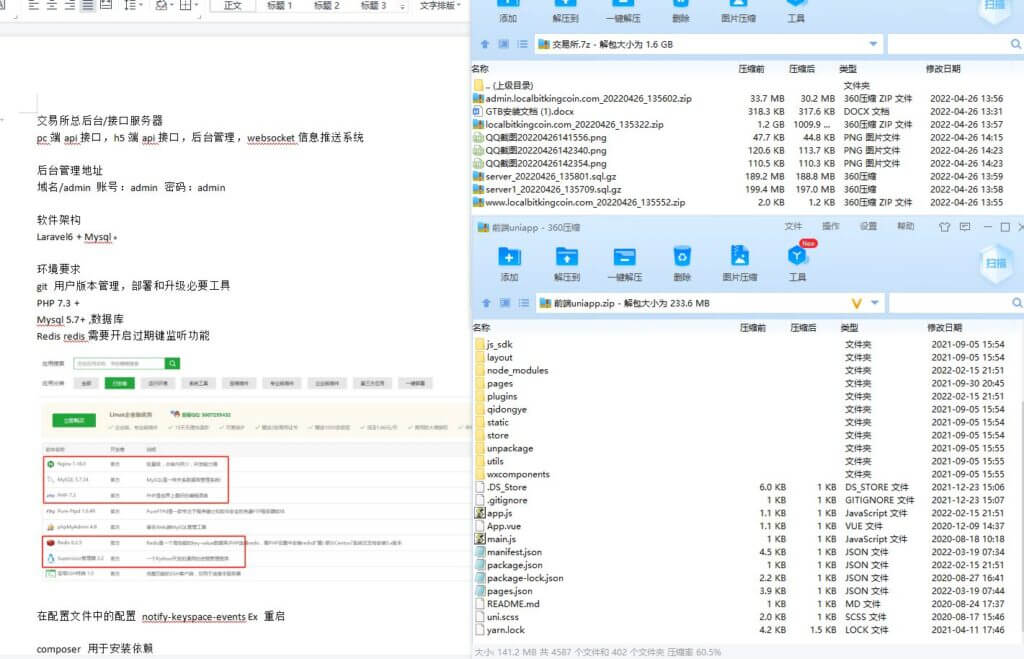This screenshot has height=659, width=1024.
Task: Open the feedback message icon in 360压缩 title bar
Action: [965, 227]
